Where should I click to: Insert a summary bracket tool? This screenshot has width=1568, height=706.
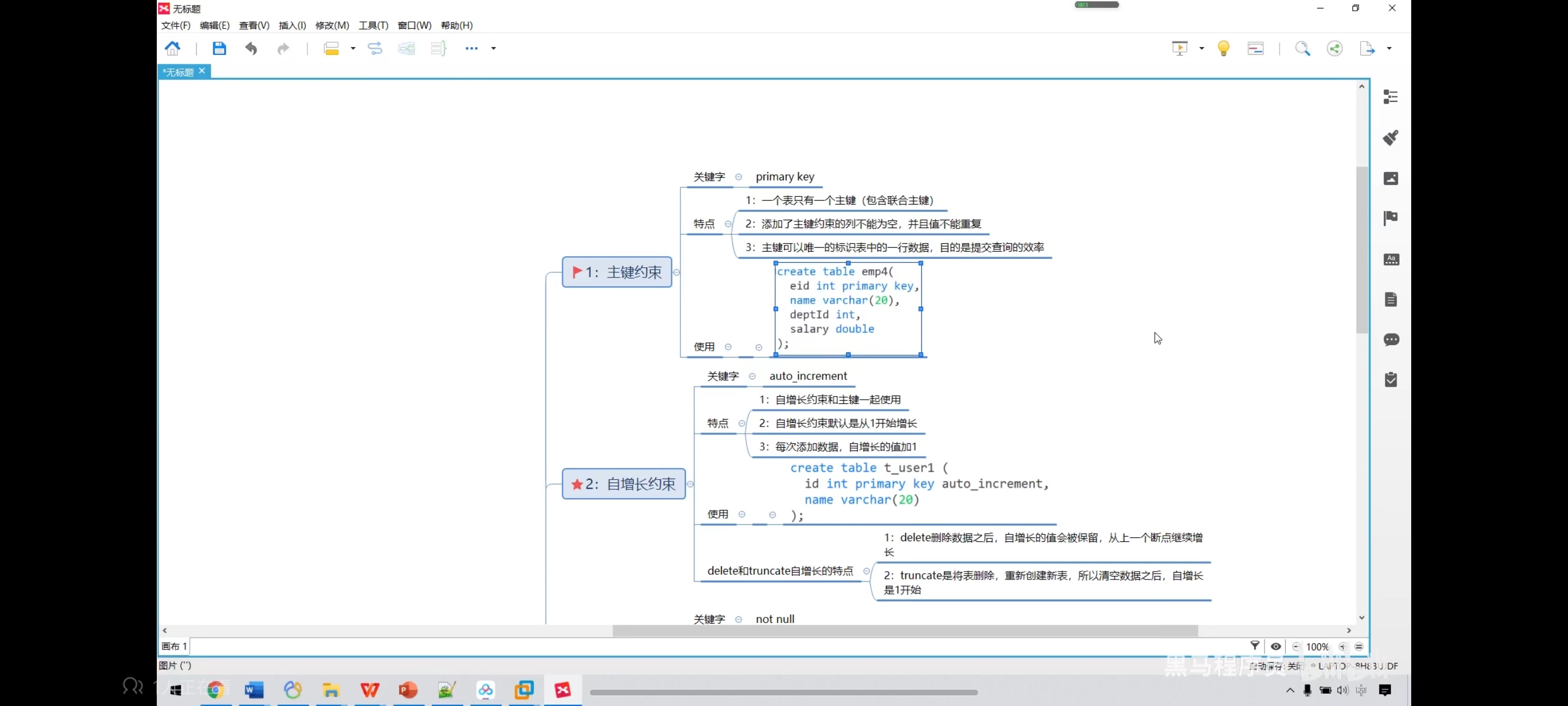coord(438,48)
